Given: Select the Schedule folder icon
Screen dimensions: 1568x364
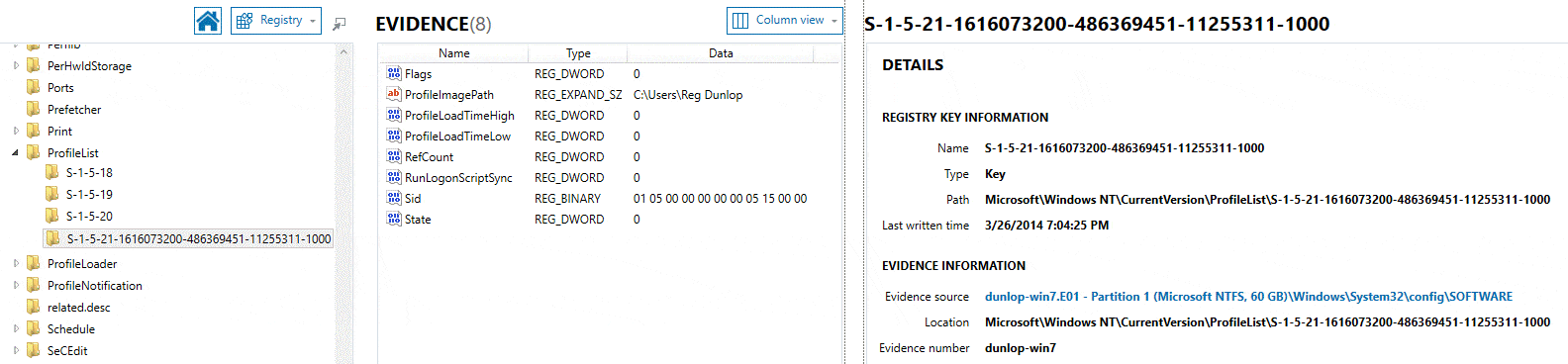Looking at the screenshot, I should coord(34,328).
